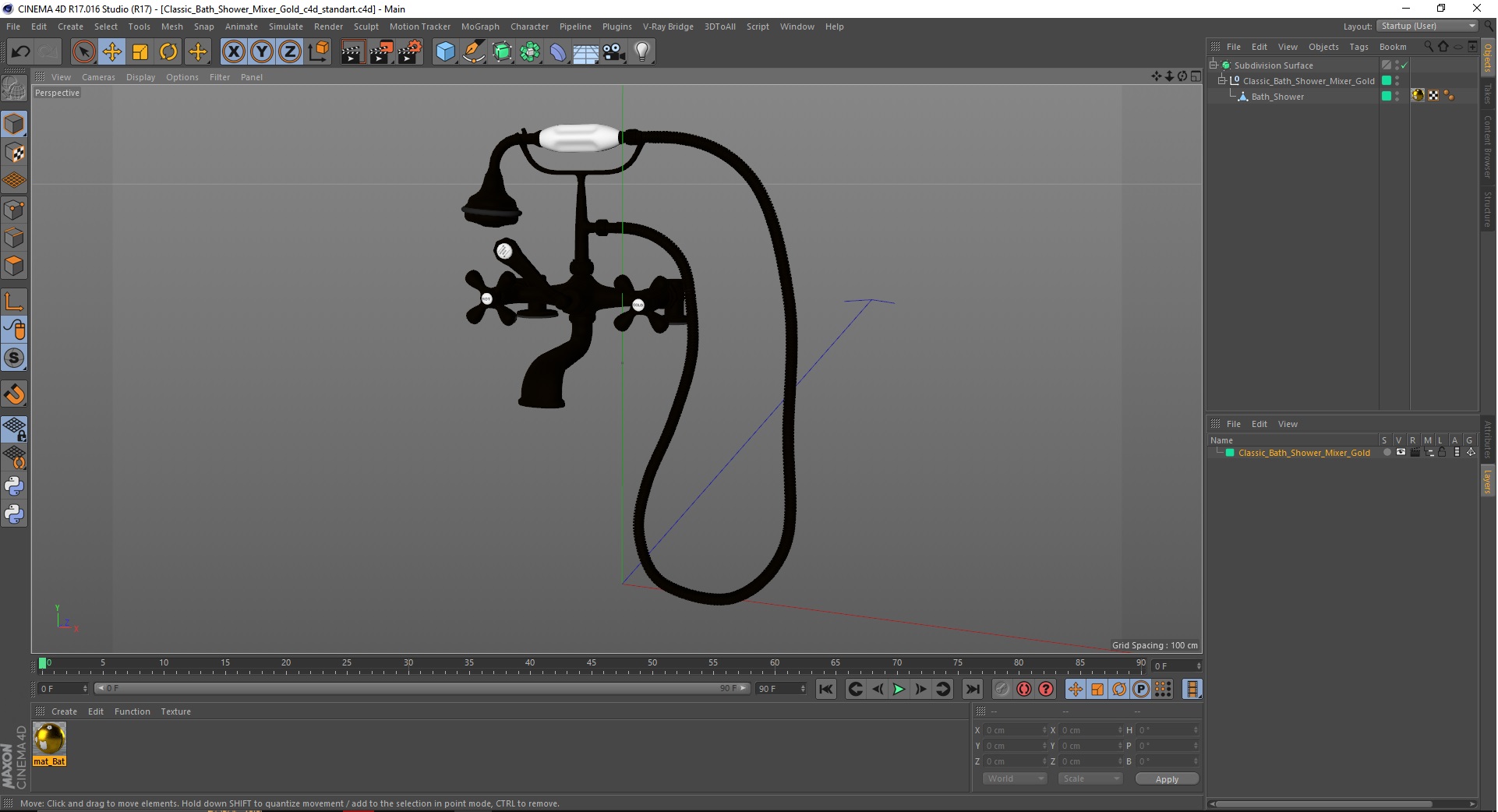
Task: Open the MoGraph menu
Action: pos(480,26)
